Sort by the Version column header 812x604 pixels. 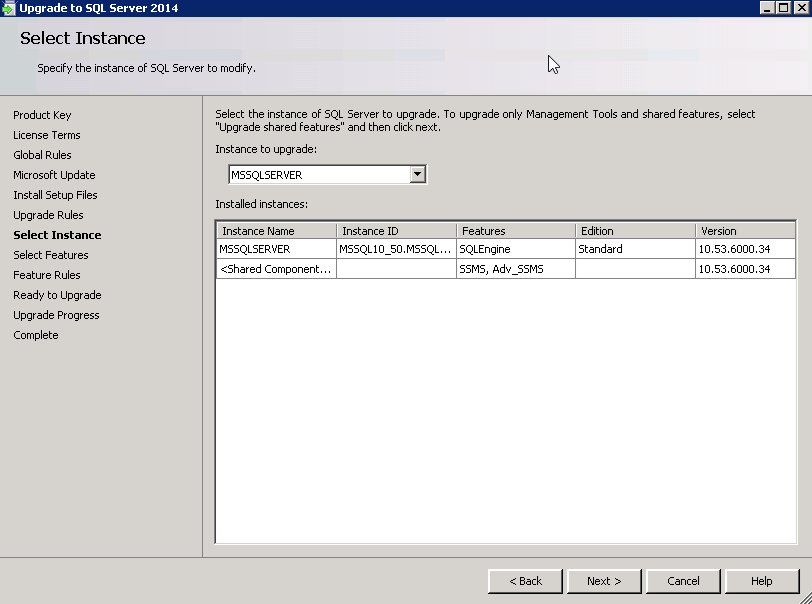[745, 231]
